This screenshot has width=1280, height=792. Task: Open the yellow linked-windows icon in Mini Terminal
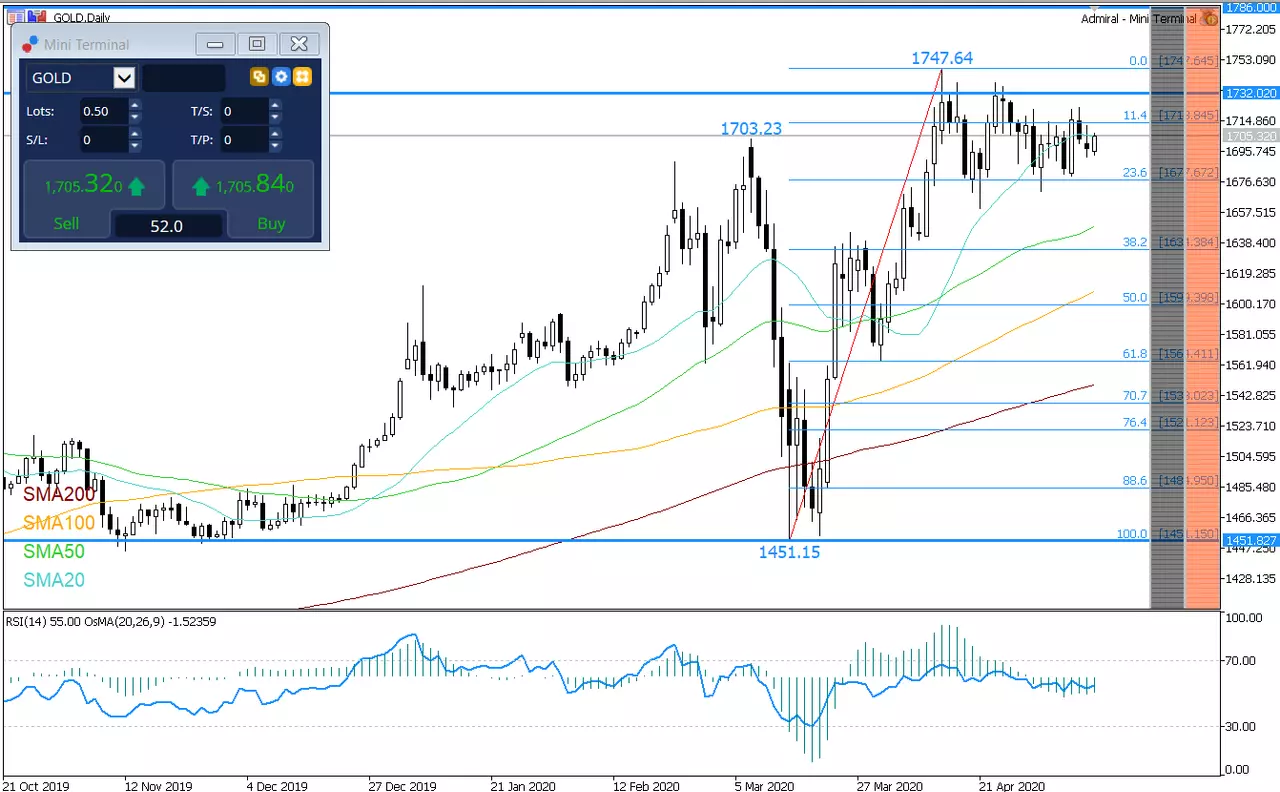point(259,77)
